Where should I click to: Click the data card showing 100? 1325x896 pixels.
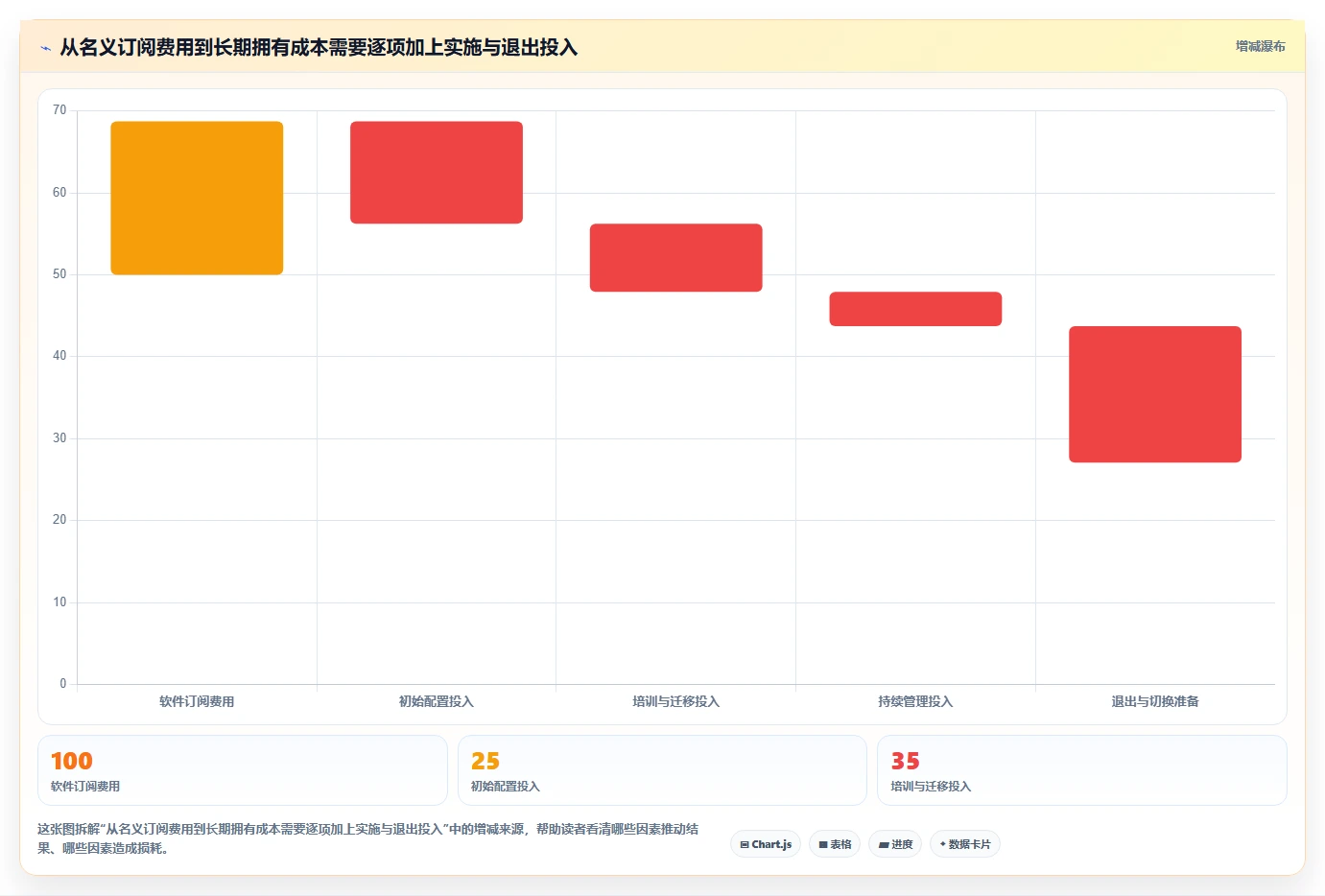coord(243,770)
